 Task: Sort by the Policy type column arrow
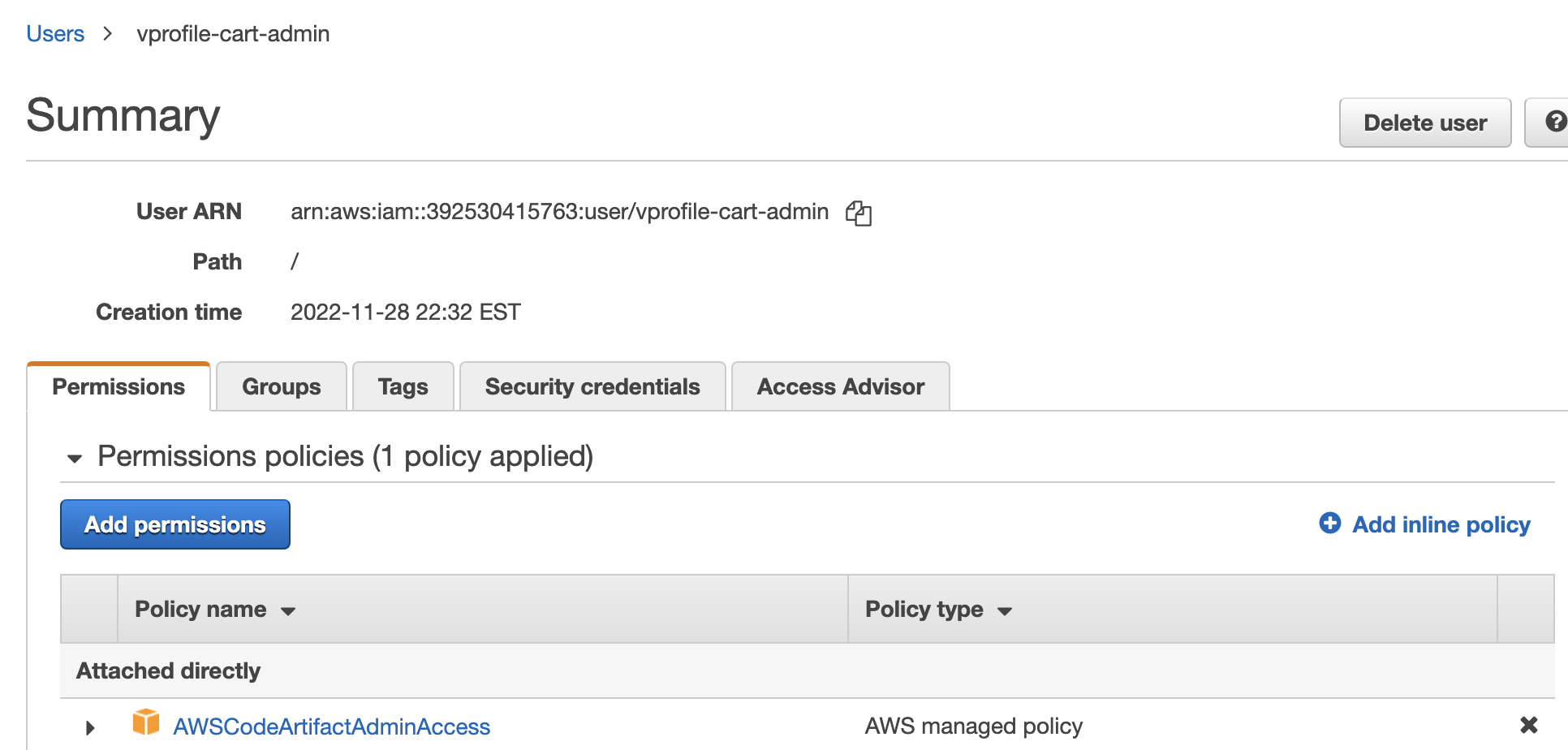1005,611
